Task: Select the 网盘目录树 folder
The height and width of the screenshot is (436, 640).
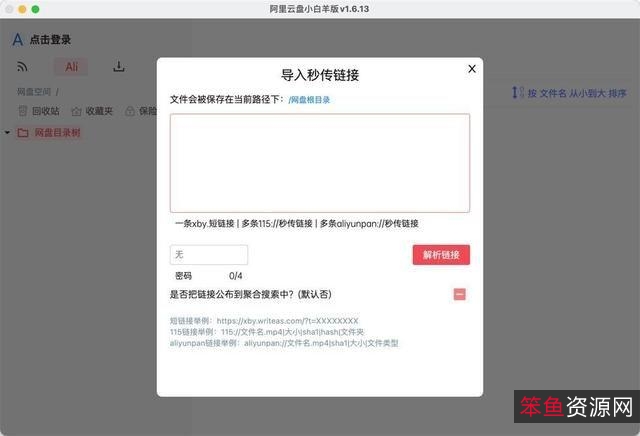Action: (49, 133)
